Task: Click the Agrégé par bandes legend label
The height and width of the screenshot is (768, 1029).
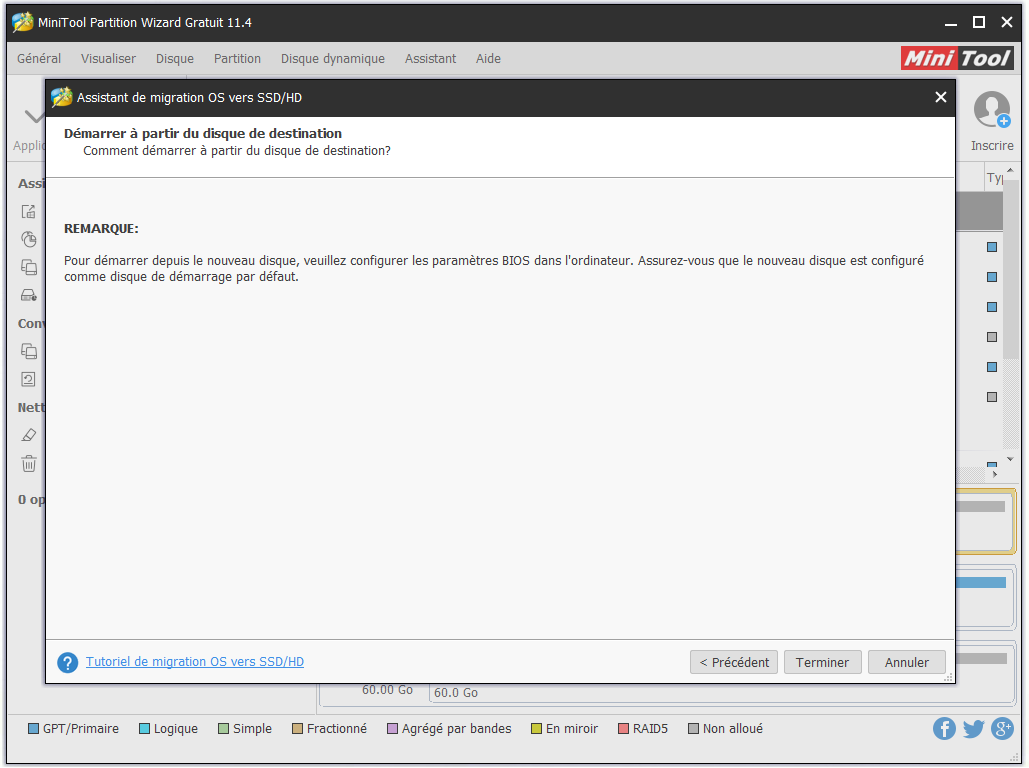Action: [x=456, y=729]
